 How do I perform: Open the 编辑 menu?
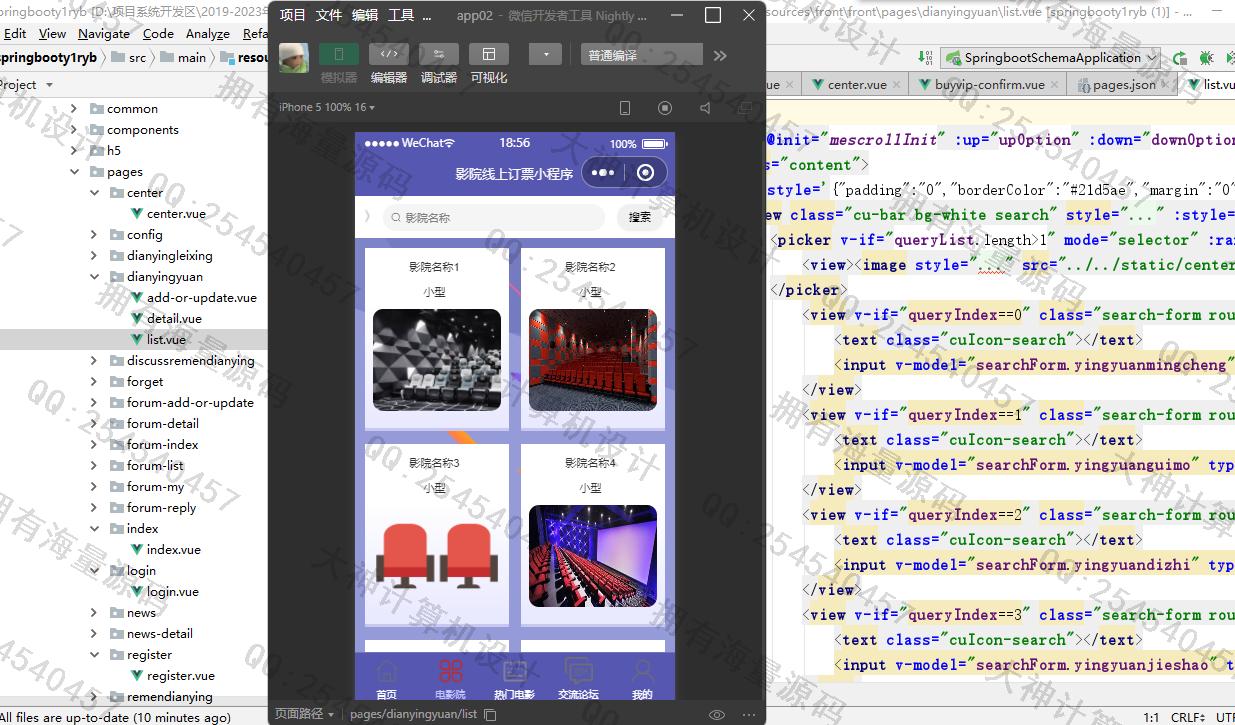coord(365,15)
